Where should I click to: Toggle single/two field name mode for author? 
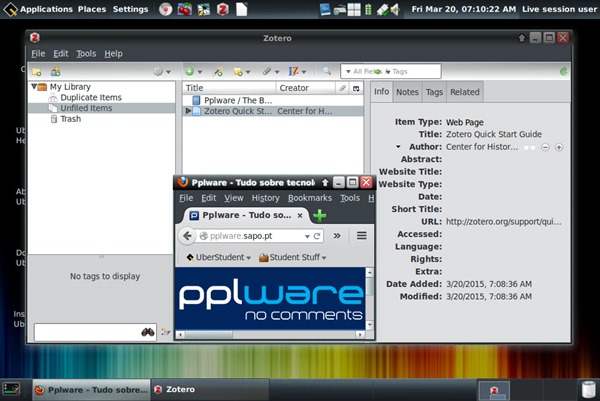coord(530,147)
